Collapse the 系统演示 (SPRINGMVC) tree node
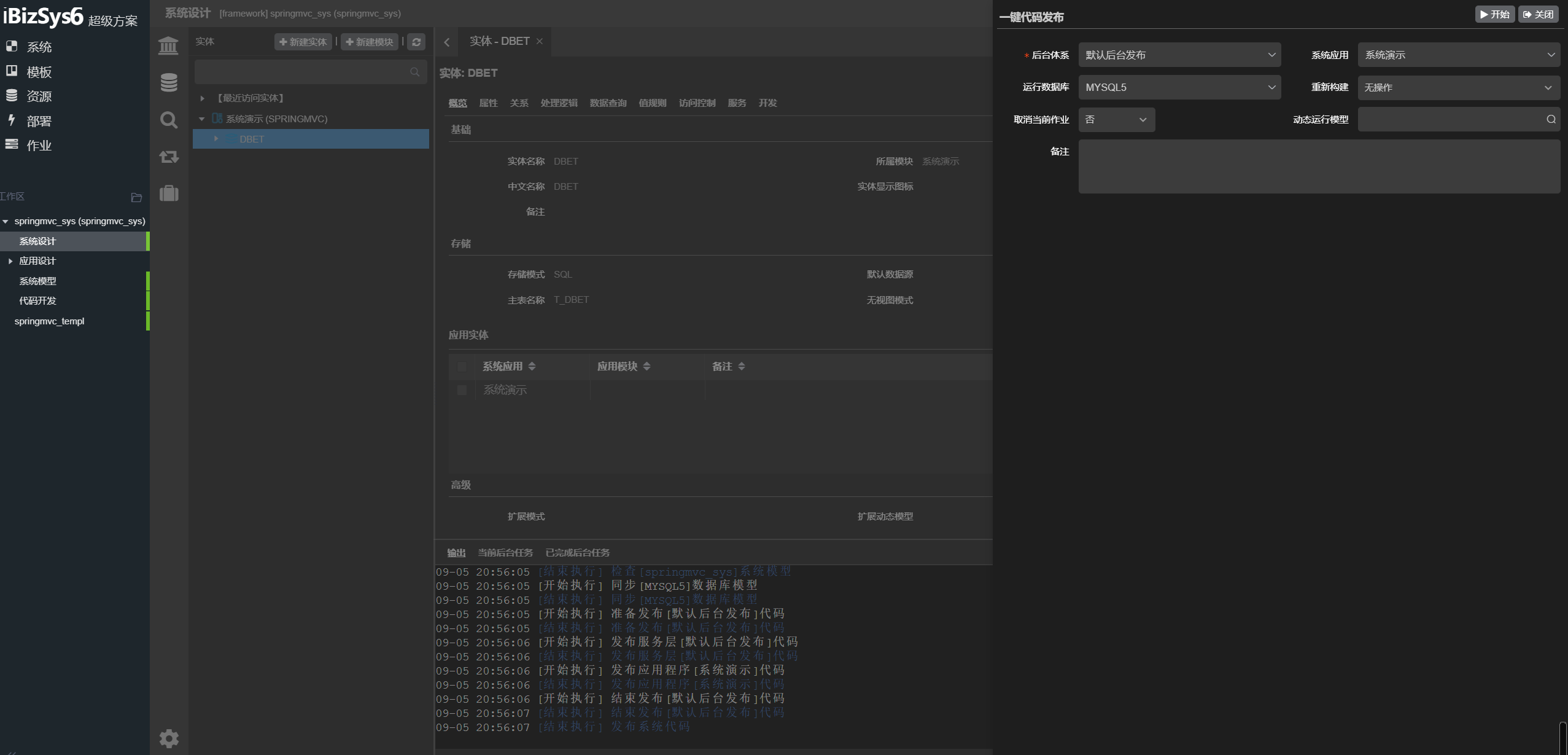 (x=202, y=119)
